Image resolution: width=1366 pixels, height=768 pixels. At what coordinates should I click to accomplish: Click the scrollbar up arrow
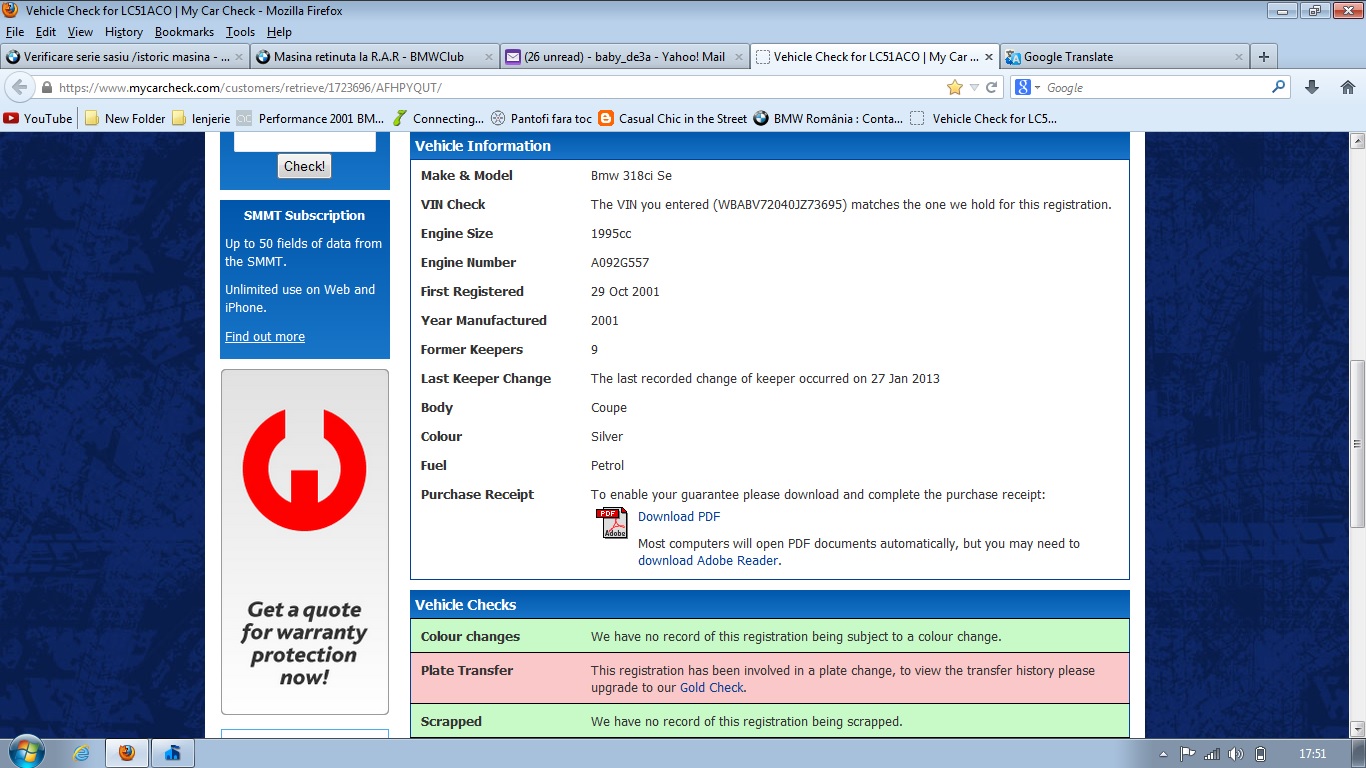click(x=1357, y=141)
